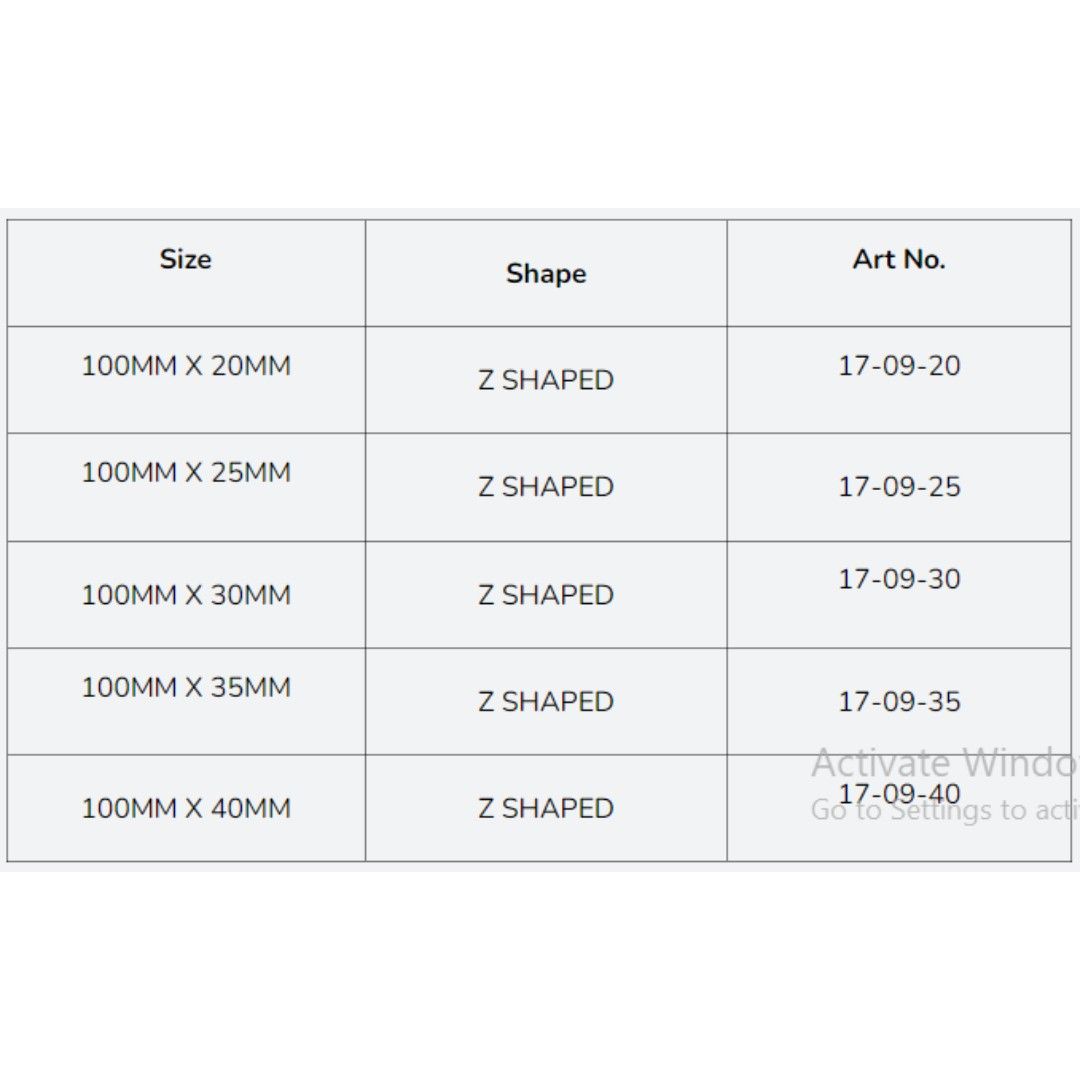Click the Size column header

coord(186,260)
